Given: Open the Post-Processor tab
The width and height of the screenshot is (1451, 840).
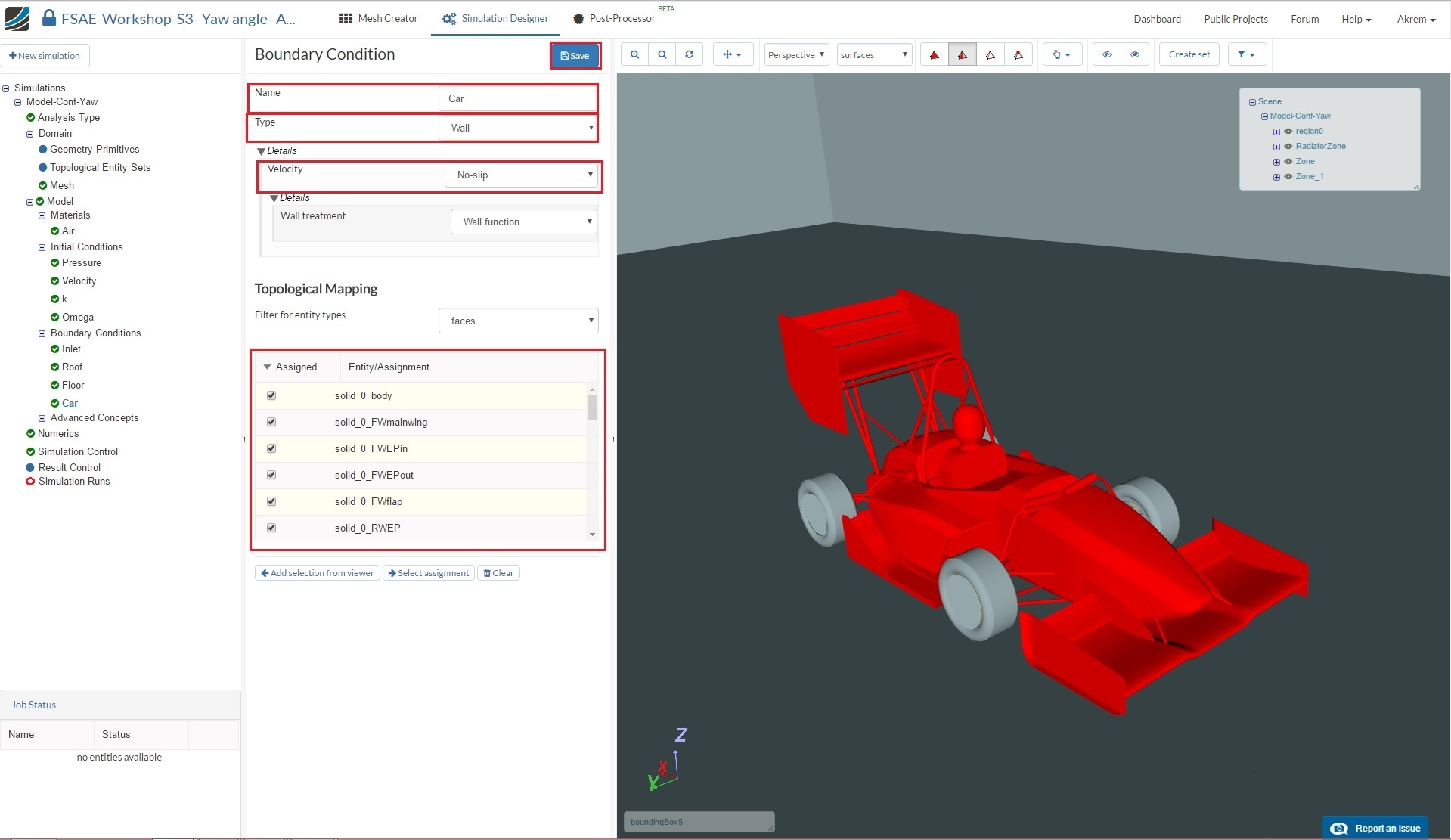Looking at the screenshot, I should (614, 18).
